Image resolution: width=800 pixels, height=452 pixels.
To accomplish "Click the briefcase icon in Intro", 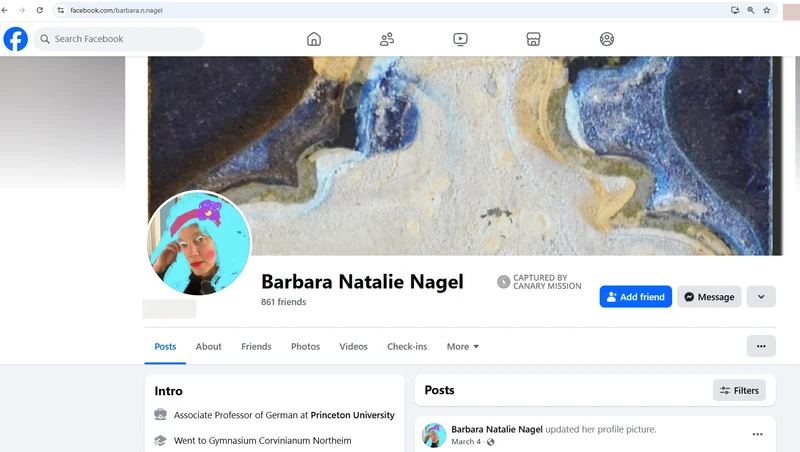I will click(160, 414).
